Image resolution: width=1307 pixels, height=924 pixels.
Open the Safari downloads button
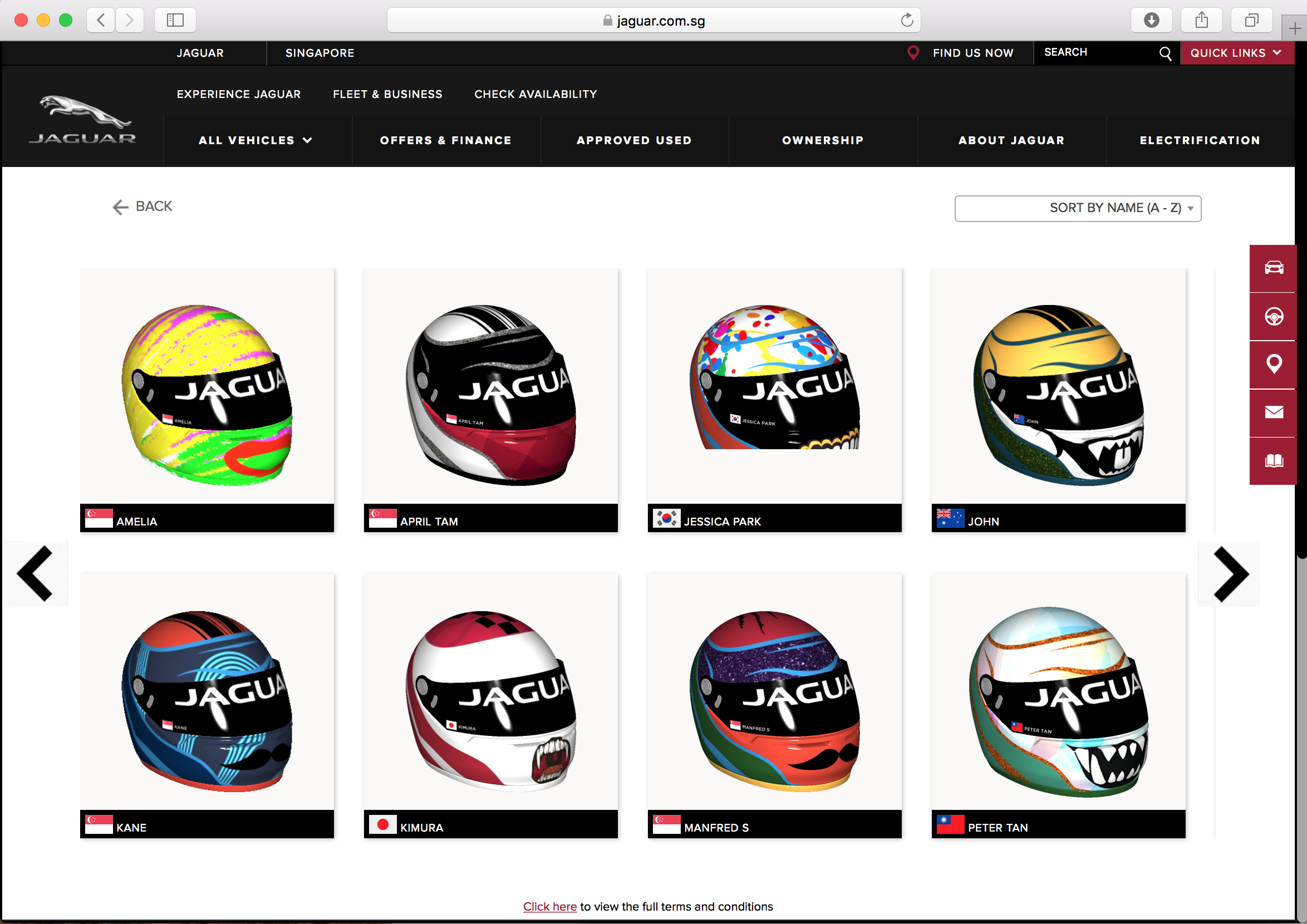(1152, 21)
